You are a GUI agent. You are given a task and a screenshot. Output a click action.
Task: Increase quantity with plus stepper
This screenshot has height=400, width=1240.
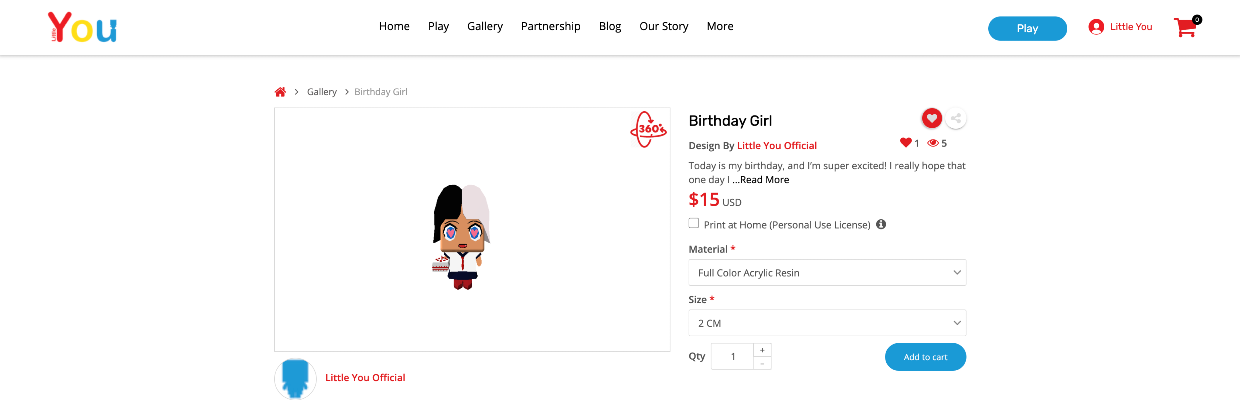click(x=762, y=350)
